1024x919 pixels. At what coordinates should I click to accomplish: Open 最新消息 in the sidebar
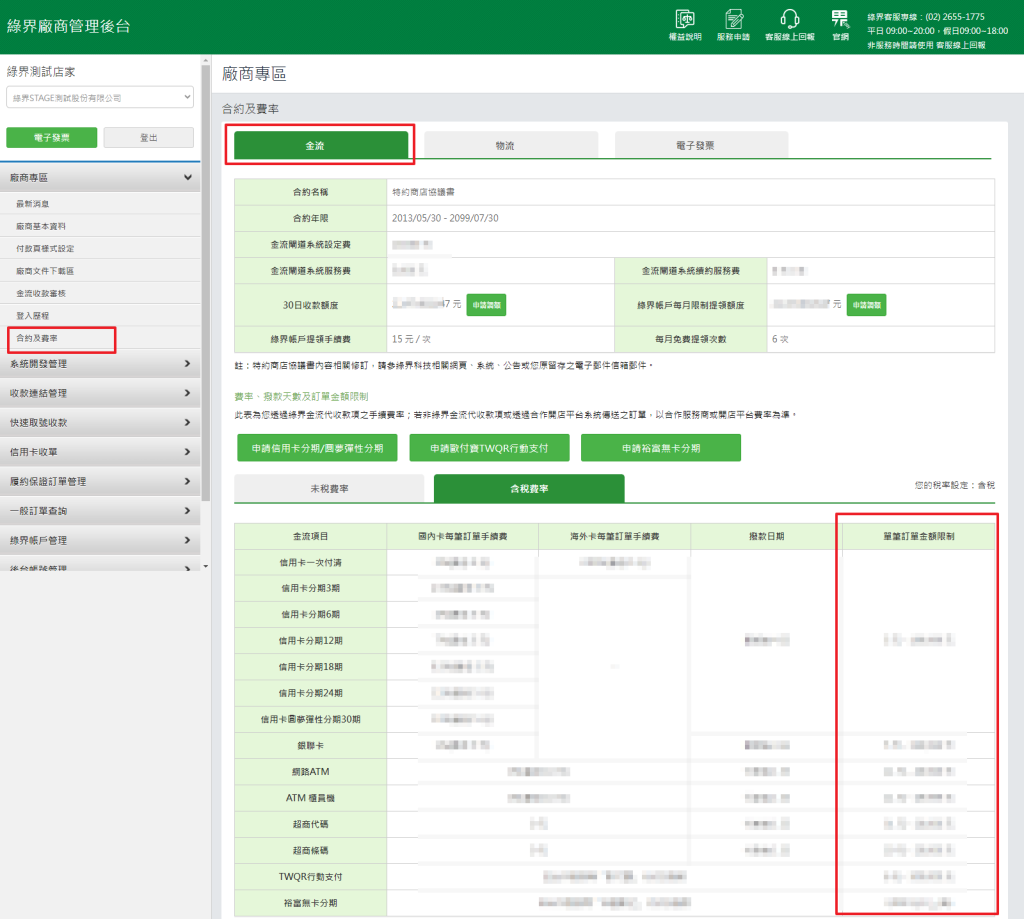point(33,204)
